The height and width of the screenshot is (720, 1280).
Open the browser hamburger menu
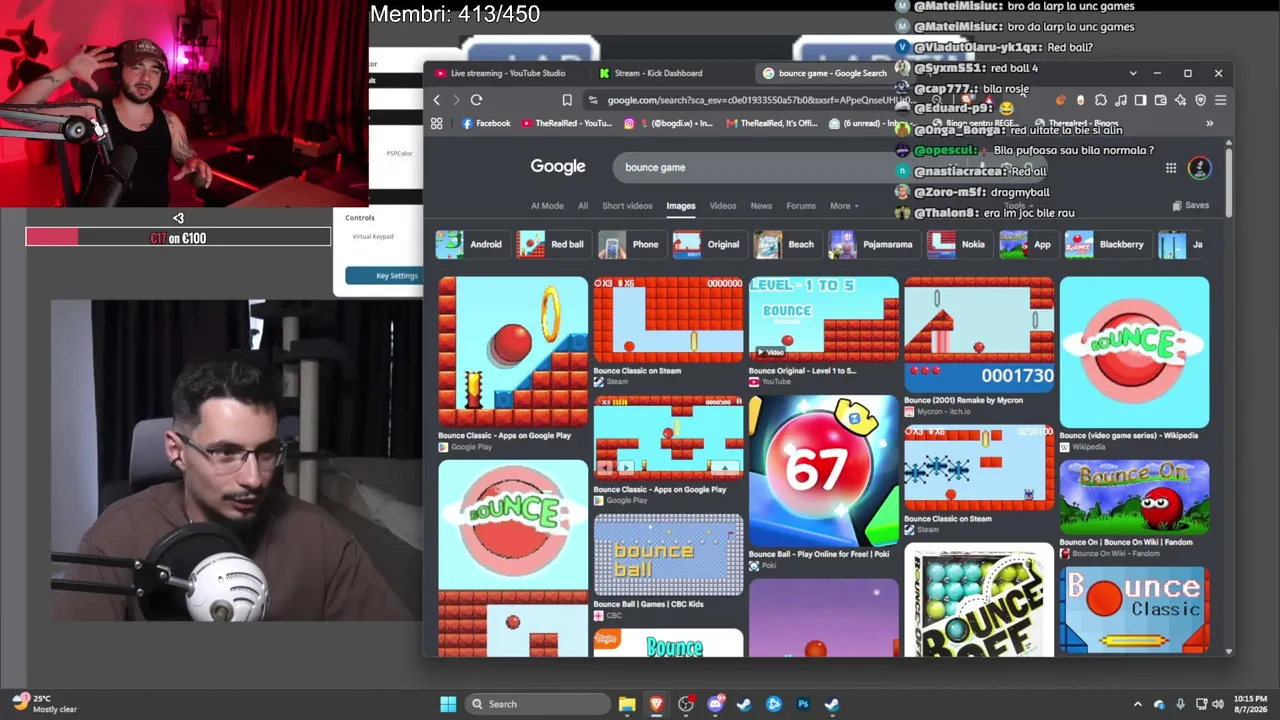tap(1220, 100)
